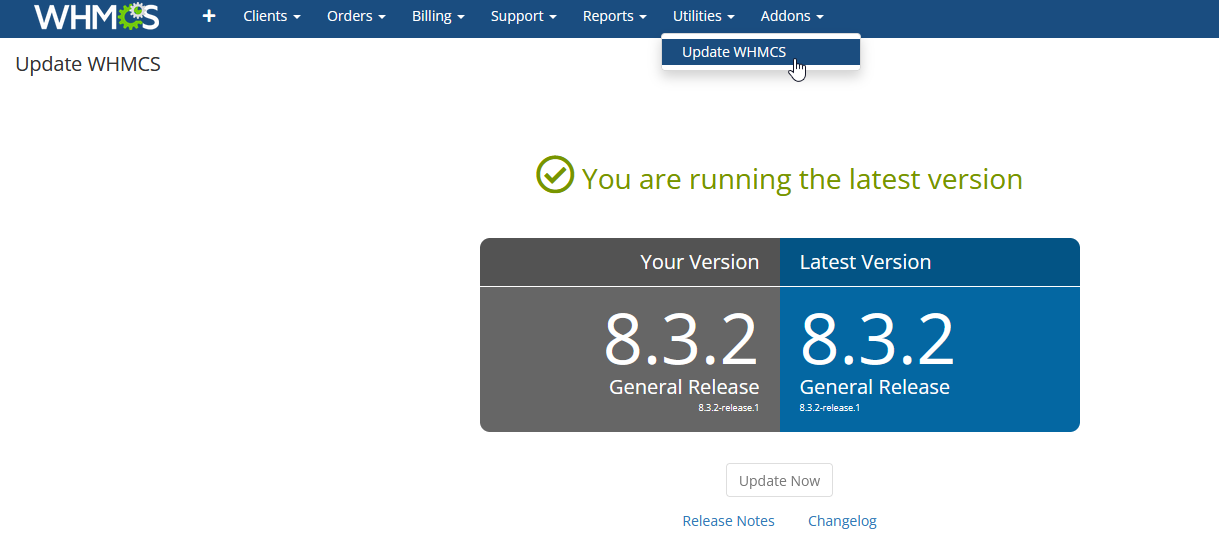
Task: Click 'You are running the latest version' text
Action: click(802, 179)
